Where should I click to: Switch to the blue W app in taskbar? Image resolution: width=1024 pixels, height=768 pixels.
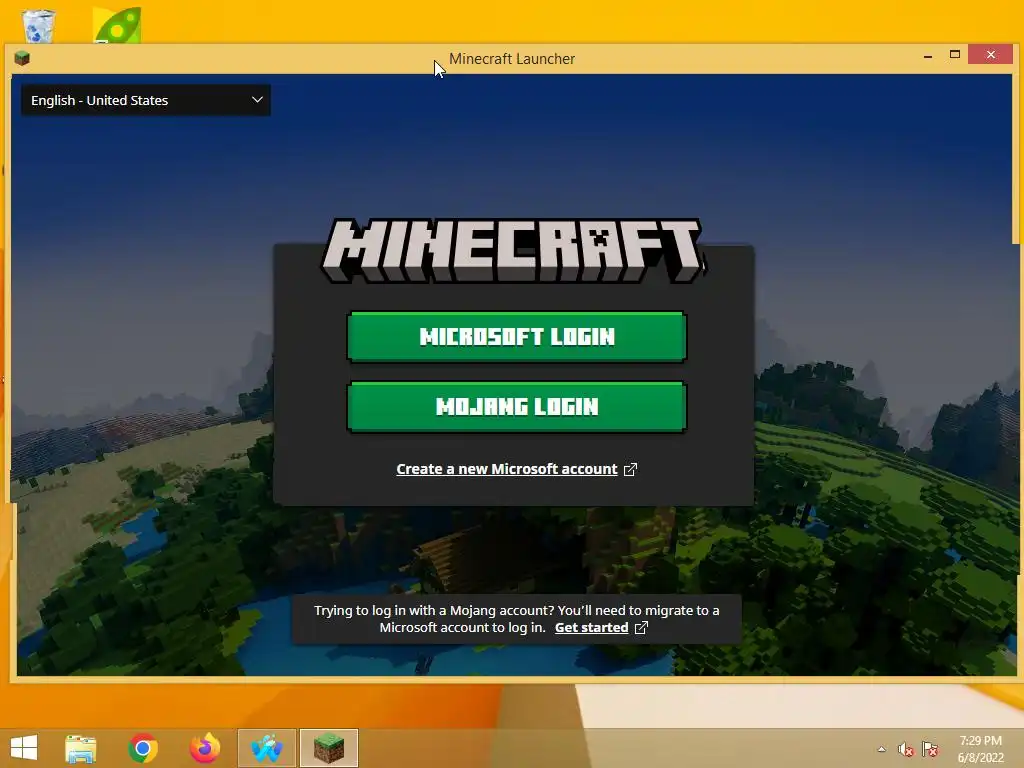click(266, 748)
